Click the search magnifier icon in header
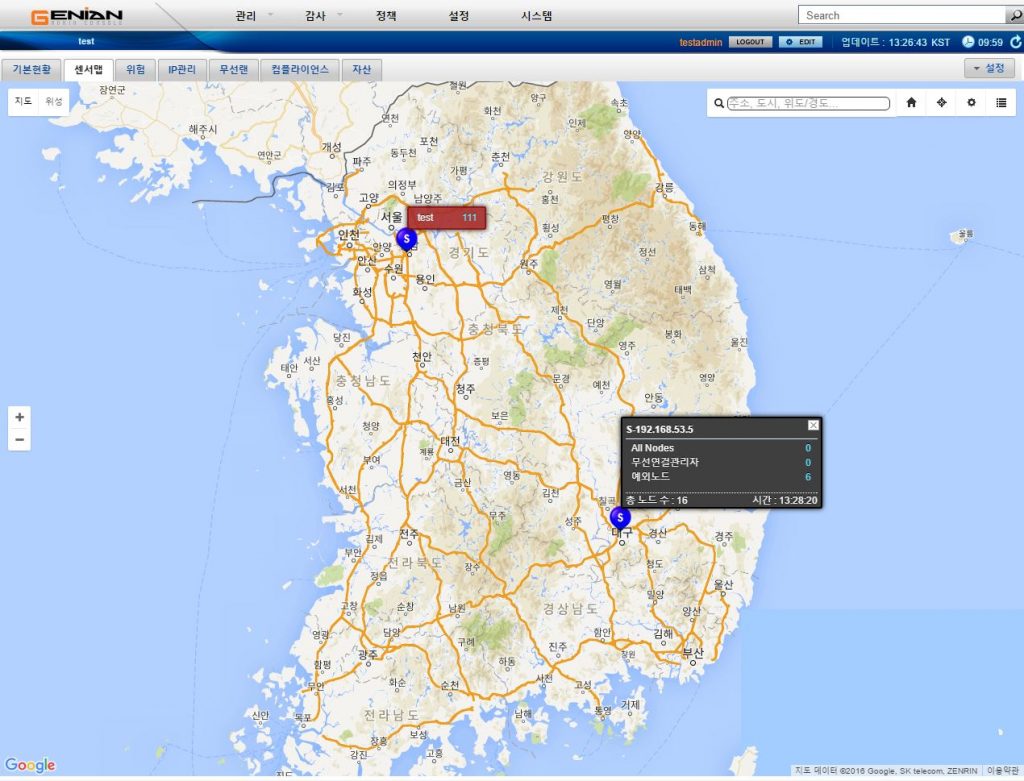The height and width of the screenshot is (781, 1024). coord(1015,15)
